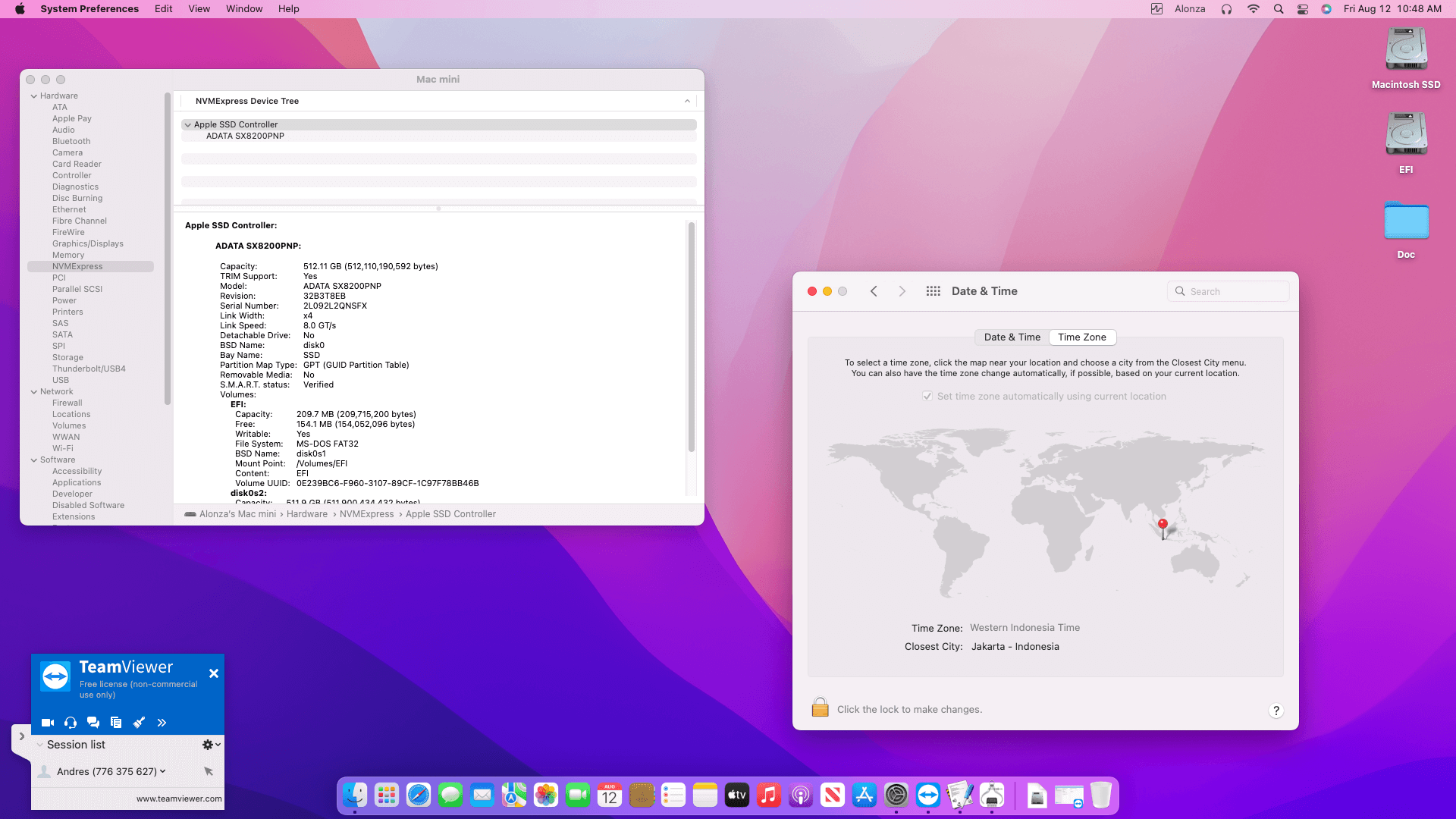
Task: Open Control Center in the menu bar
Action: tap(1303, 9)
